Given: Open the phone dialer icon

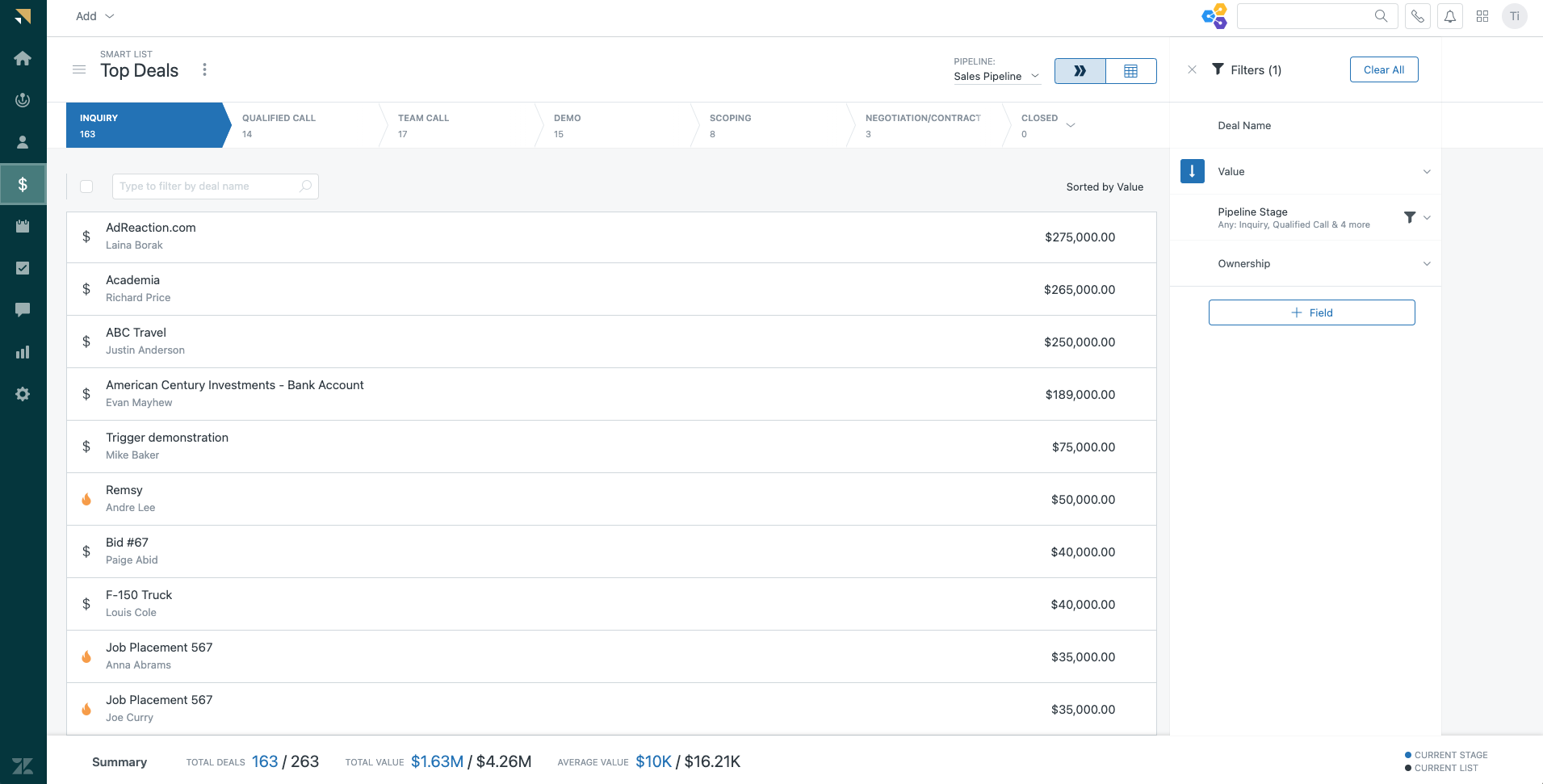Looking at the screenshot, I should [x=1417, y=16].
